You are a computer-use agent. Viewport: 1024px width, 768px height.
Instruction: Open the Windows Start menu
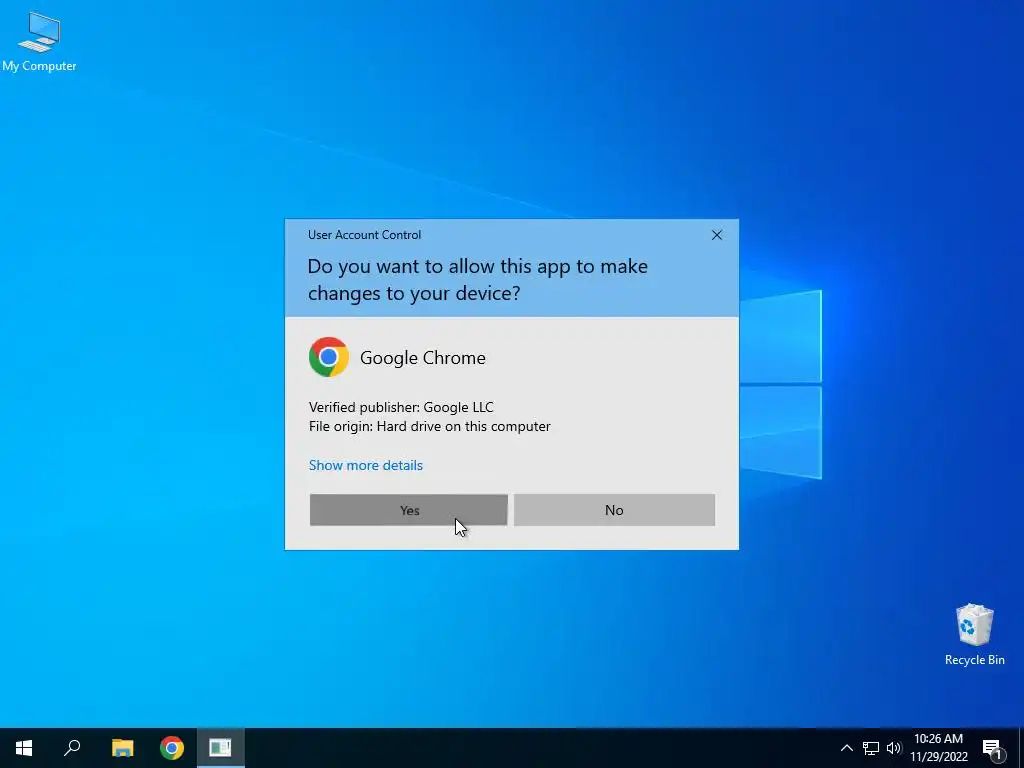24,748
